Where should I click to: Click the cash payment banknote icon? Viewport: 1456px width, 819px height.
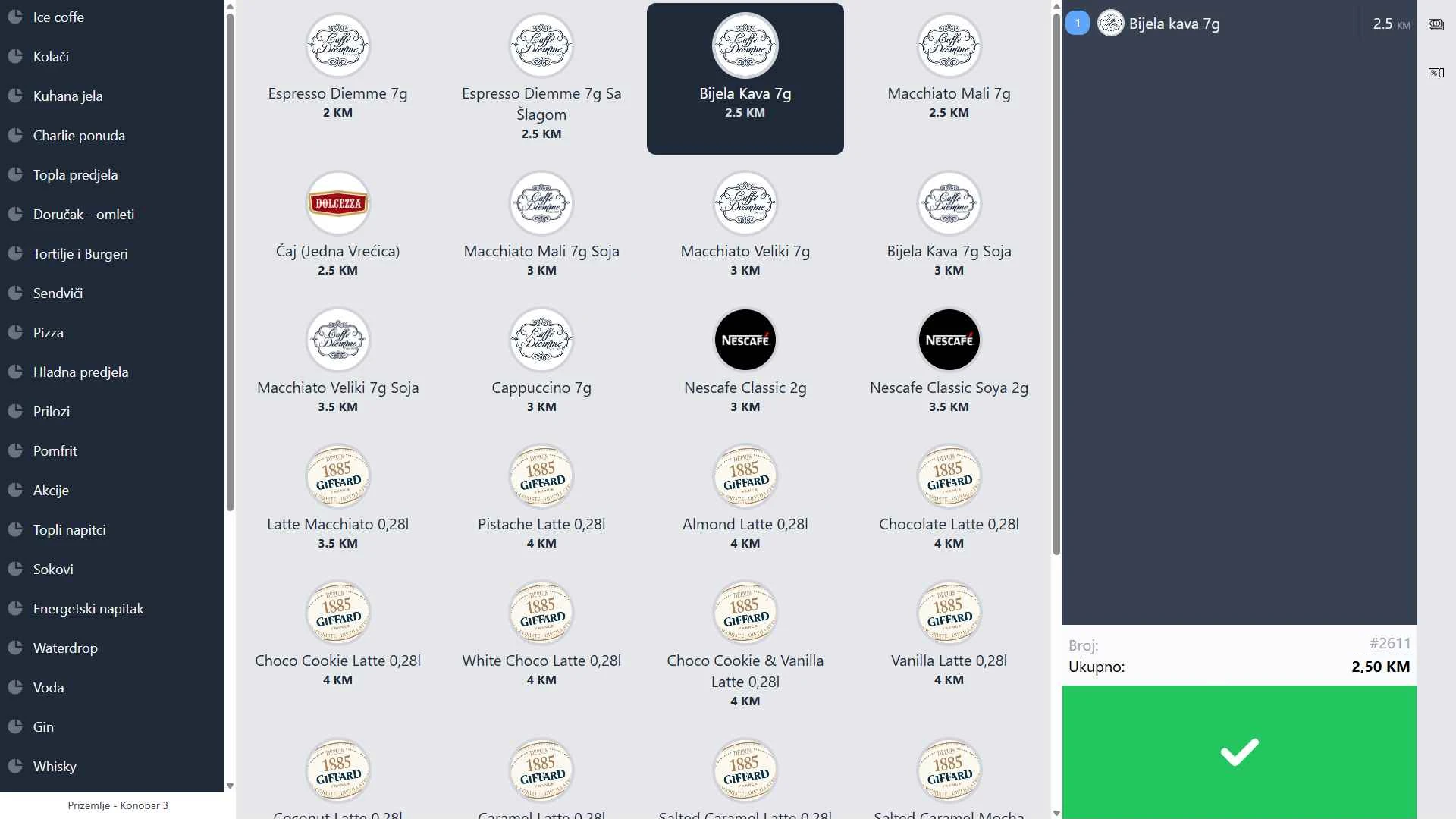pyautogui.click(x=1436, y=24)
